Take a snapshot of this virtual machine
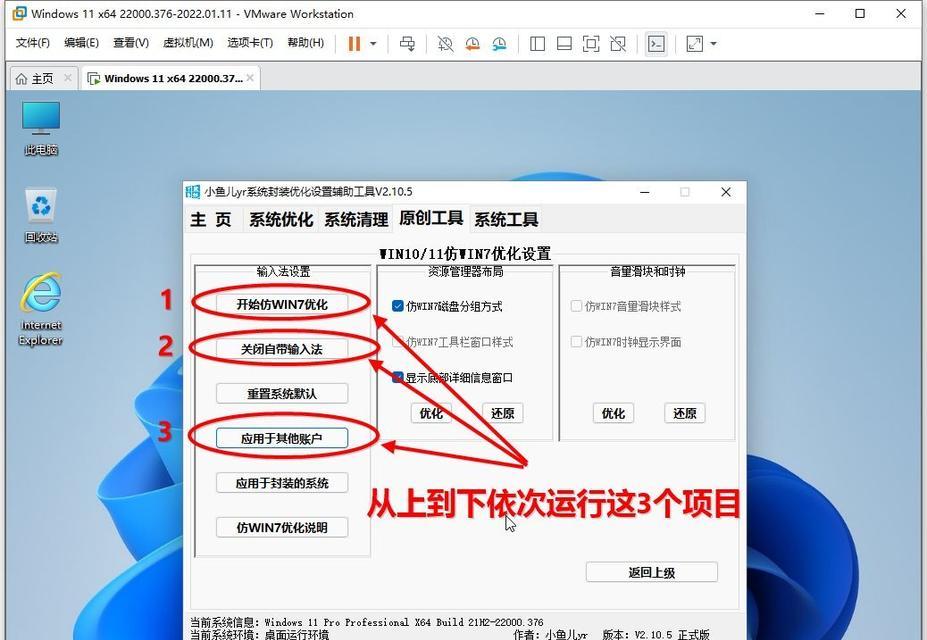Viewport: 927px width, 640px height. (445, 44)
